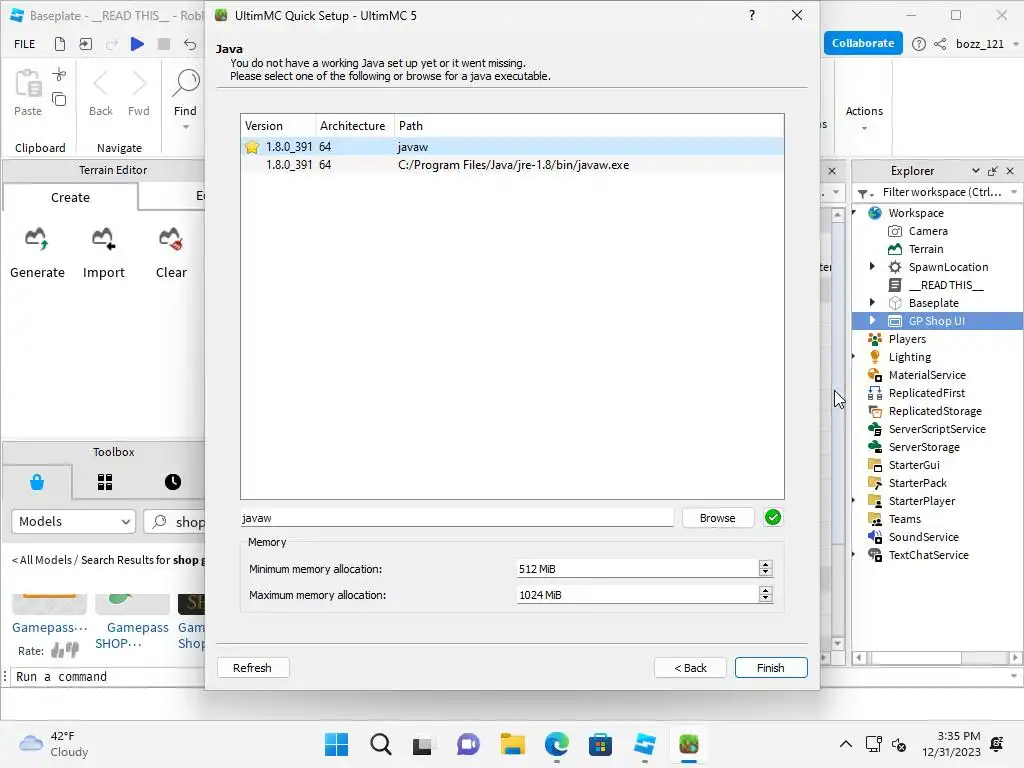This screenshot has height=768, width=1024.
Task: Open the Maximum memory allocation stepper field
Action: tap(645, 595)
